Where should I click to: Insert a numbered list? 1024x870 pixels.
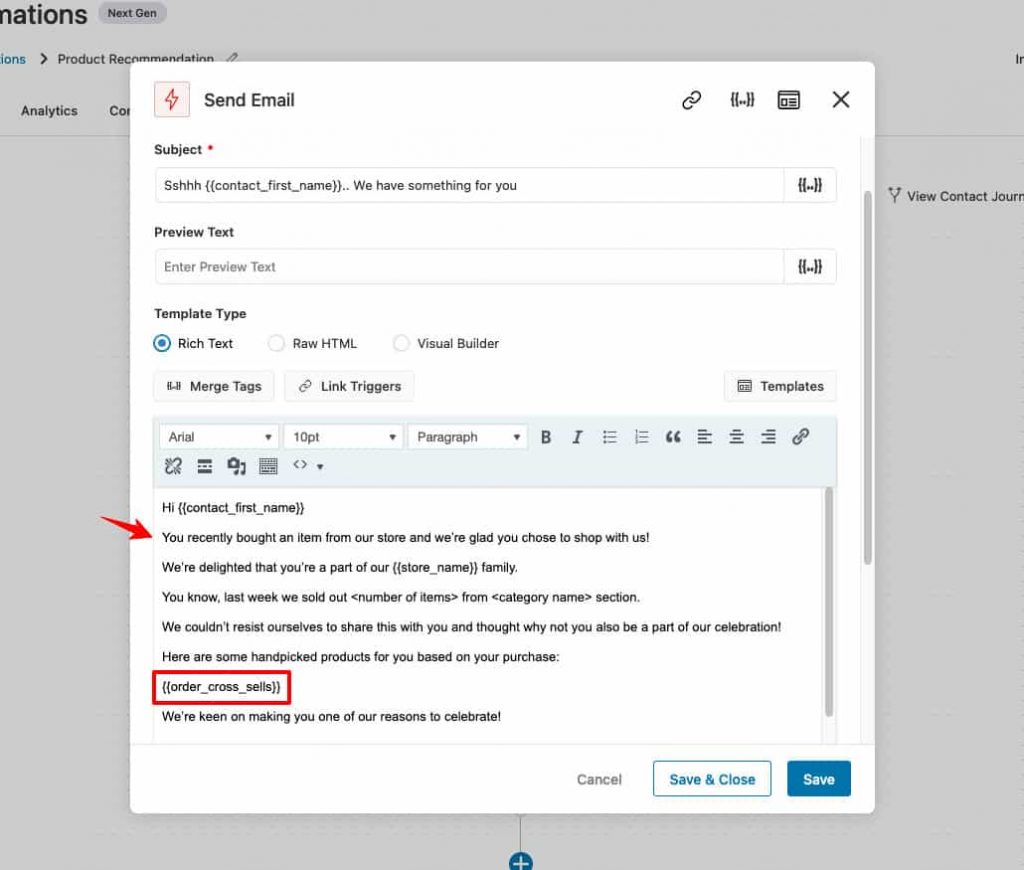click(641, 437)
